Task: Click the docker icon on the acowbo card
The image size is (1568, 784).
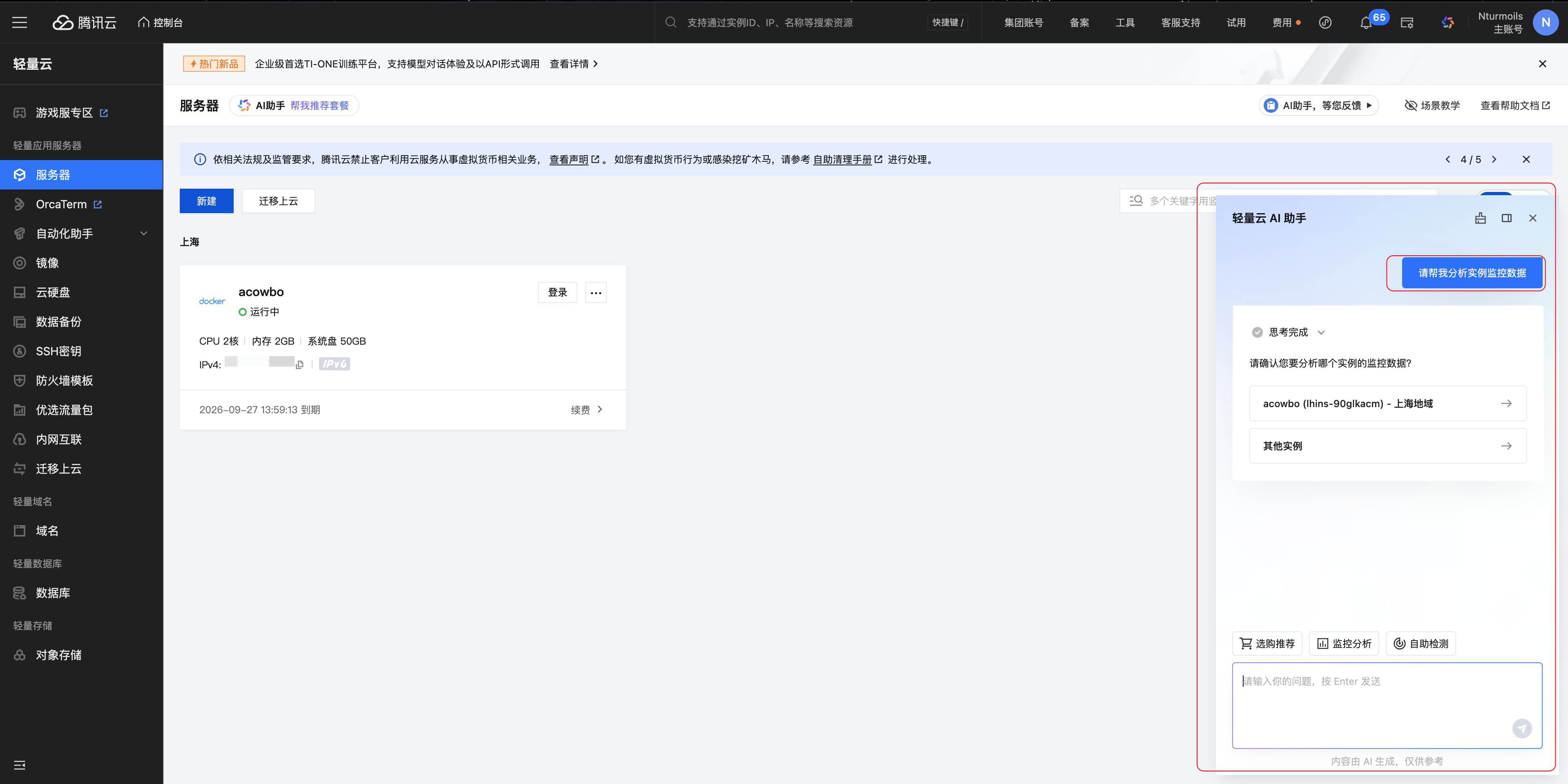Action: point(212,301)
